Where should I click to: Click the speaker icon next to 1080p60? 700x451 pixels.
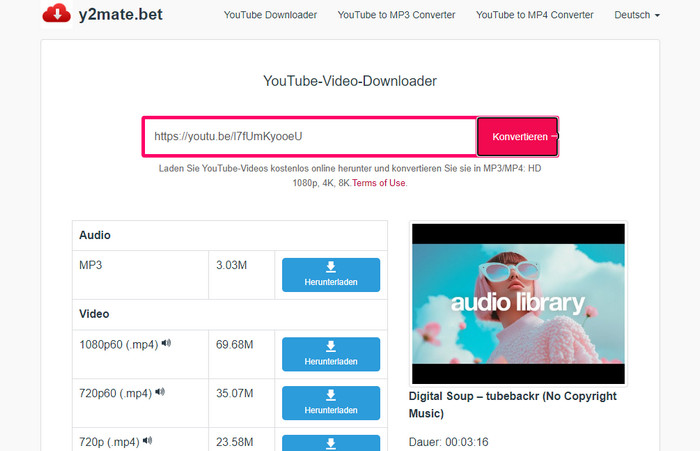166,344
